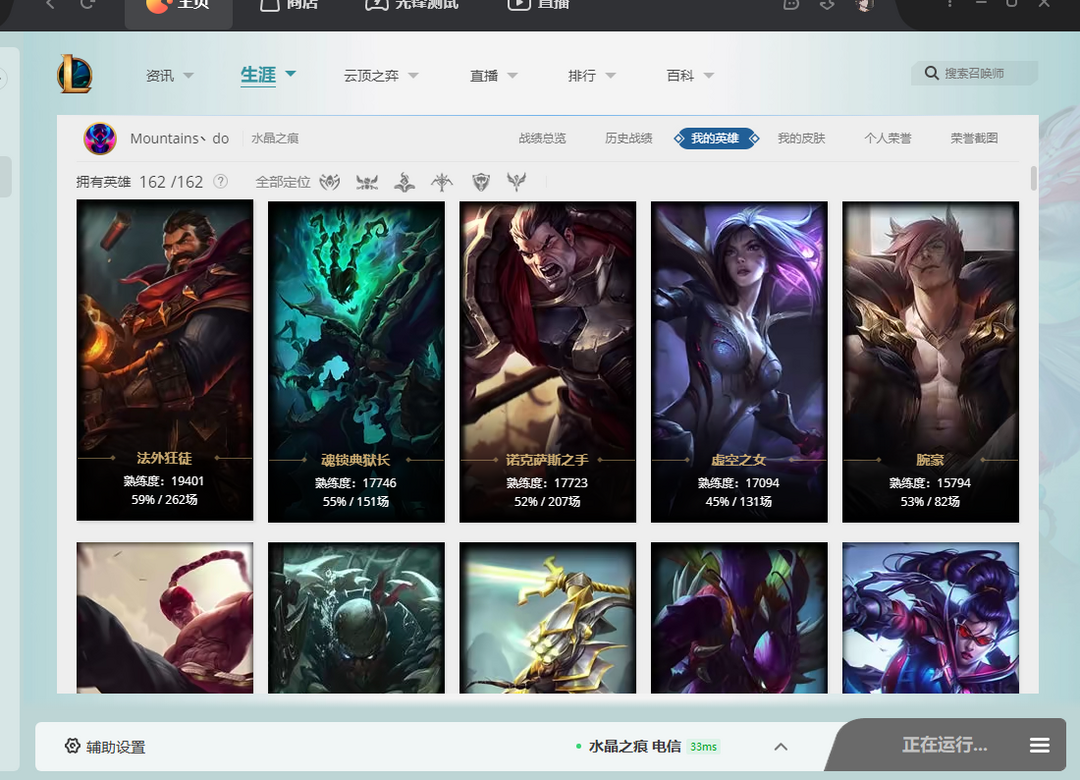The width and height of the screenshot is (1080, 780).
Task: Click the 45% / 131场 stat
Action: 738,502
